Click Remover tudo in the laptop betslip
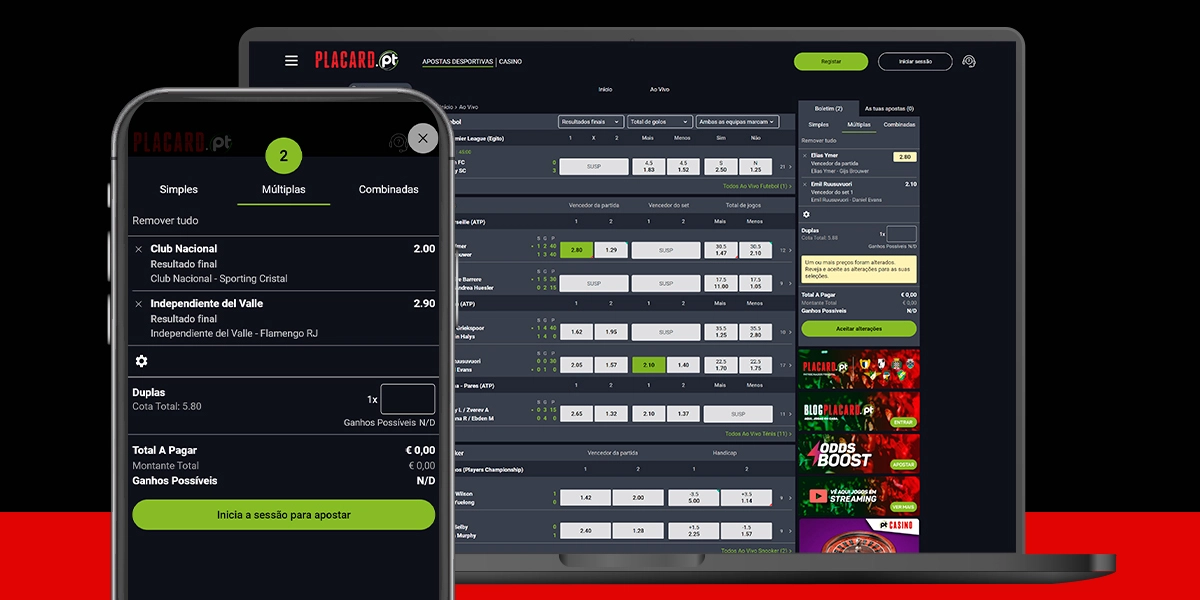Viewport: 1200px width, 600px height. (819, 141)
